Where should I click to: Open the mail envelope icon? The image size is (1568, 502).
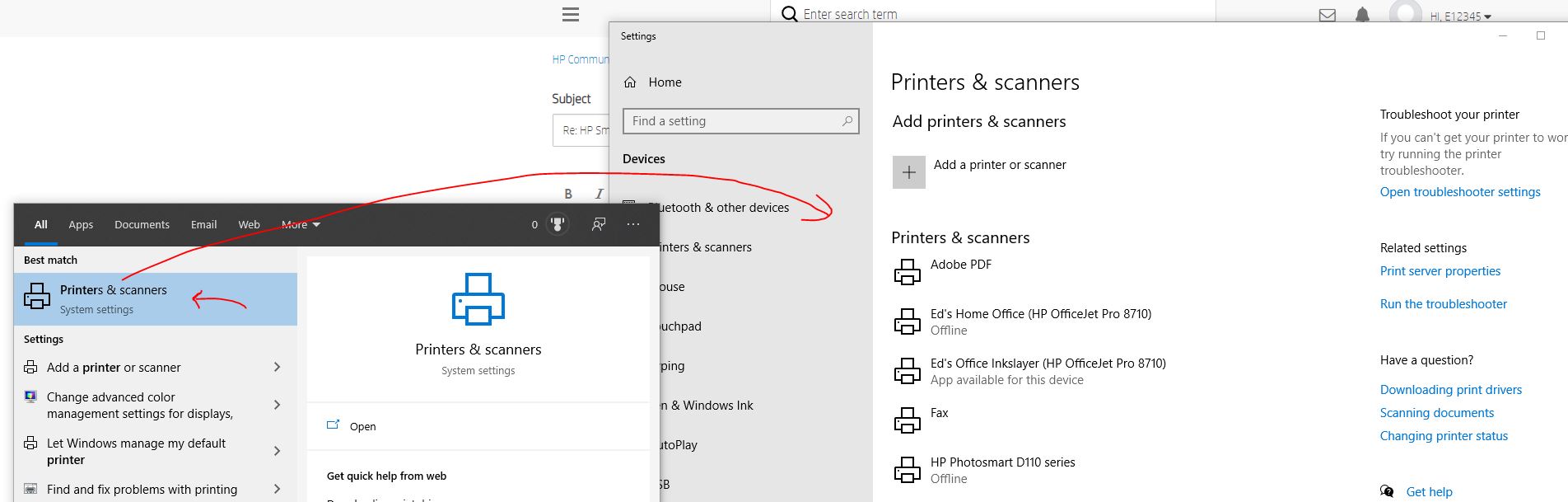coord(1327,16)
